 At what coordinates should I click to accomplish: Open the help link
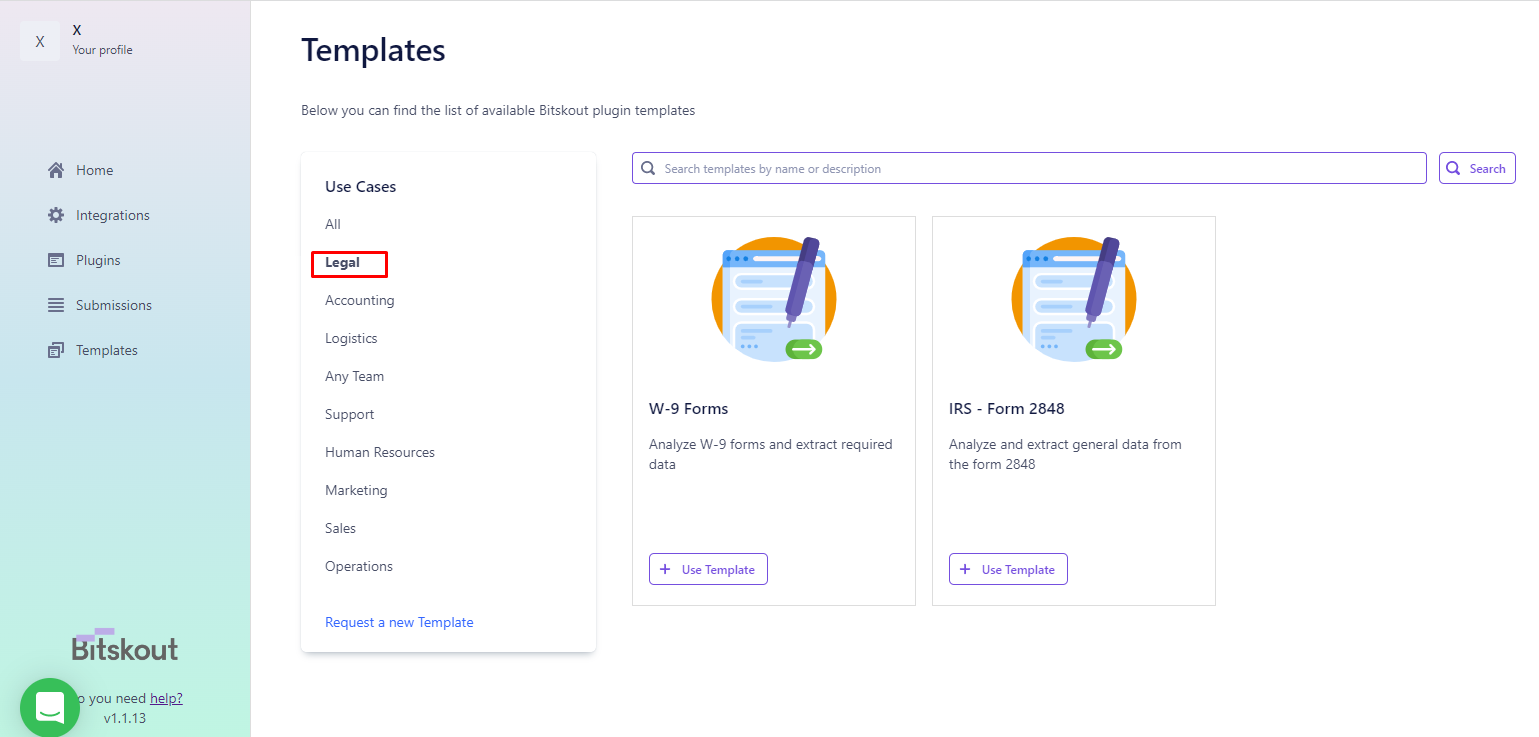click(x=166, y=698)
